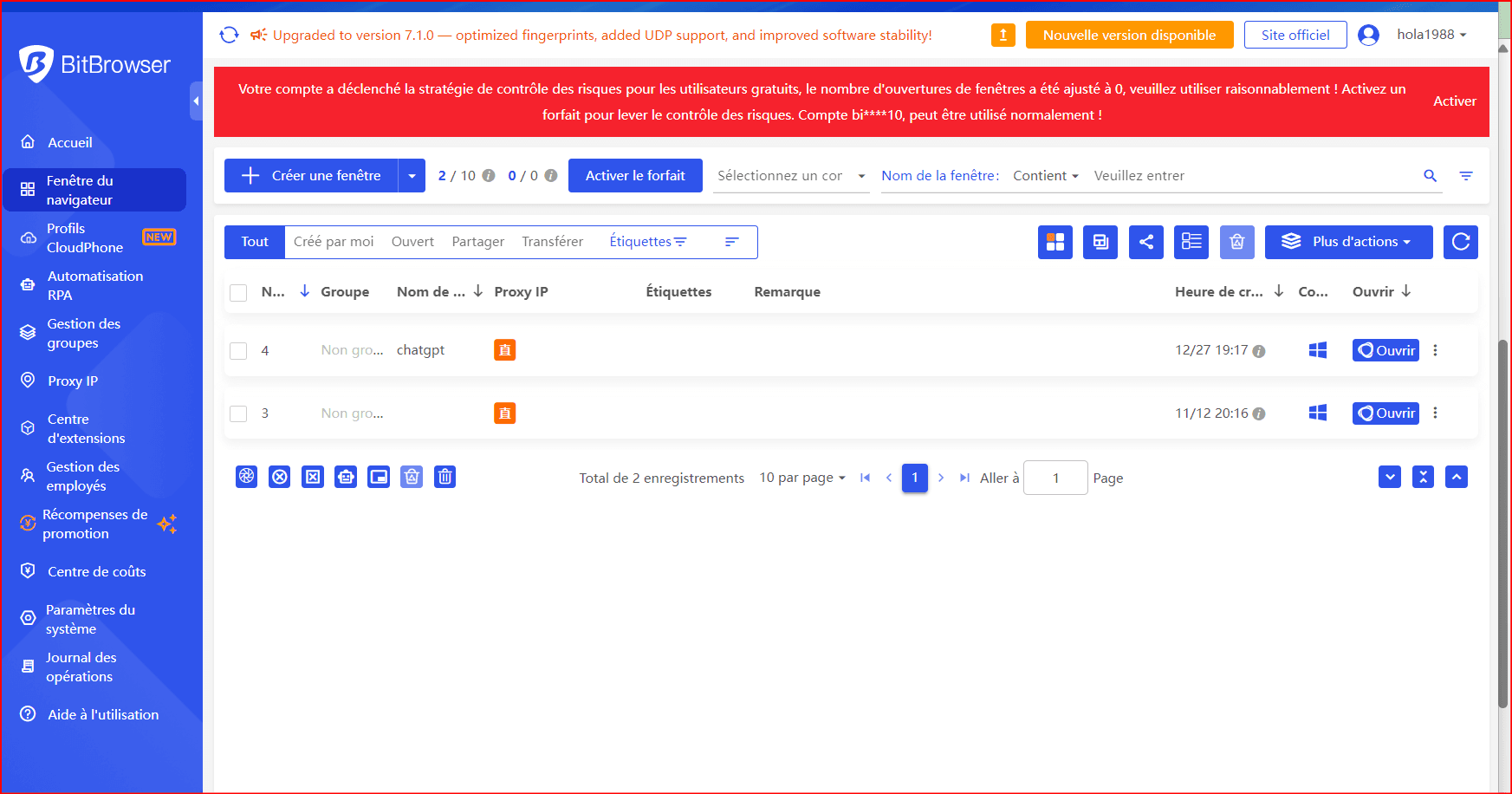The width and height of the screenshot is (1512, 794).
Task: Open the hola1988 account menu
Action: click(x=1431, y=35)
